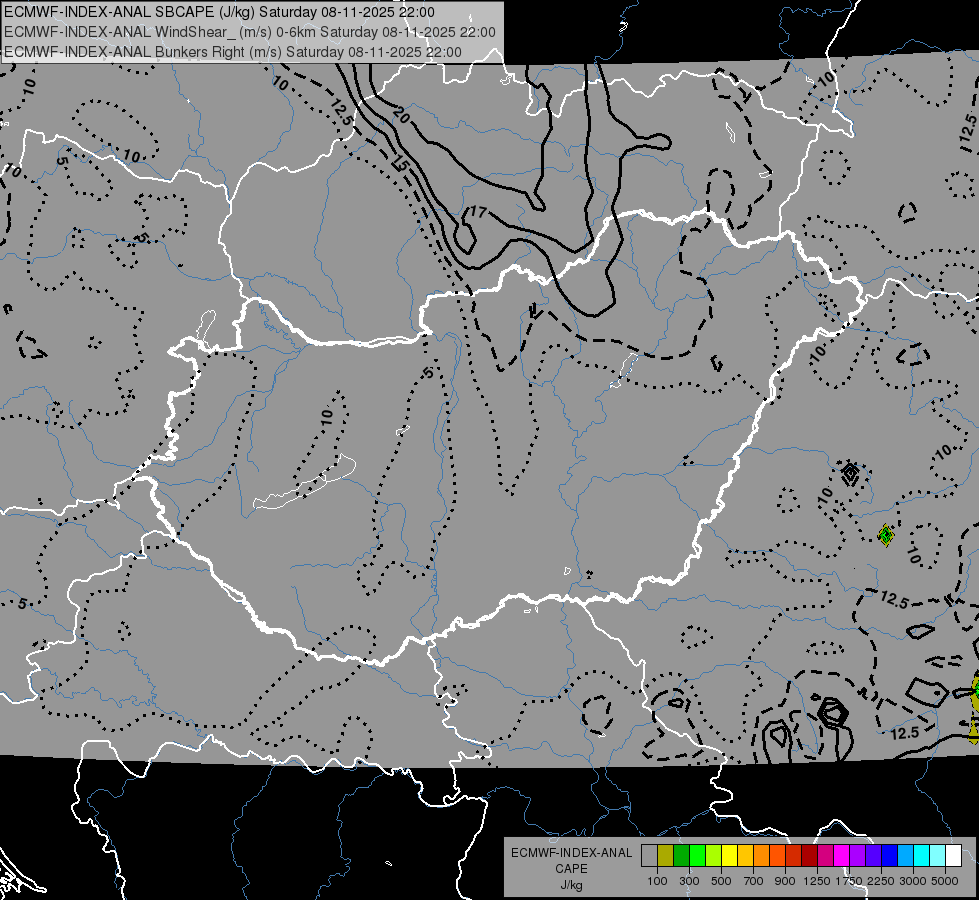Select the yellow-green legend swatch
The image size is (979, 900).
click(x=714, y=855)
